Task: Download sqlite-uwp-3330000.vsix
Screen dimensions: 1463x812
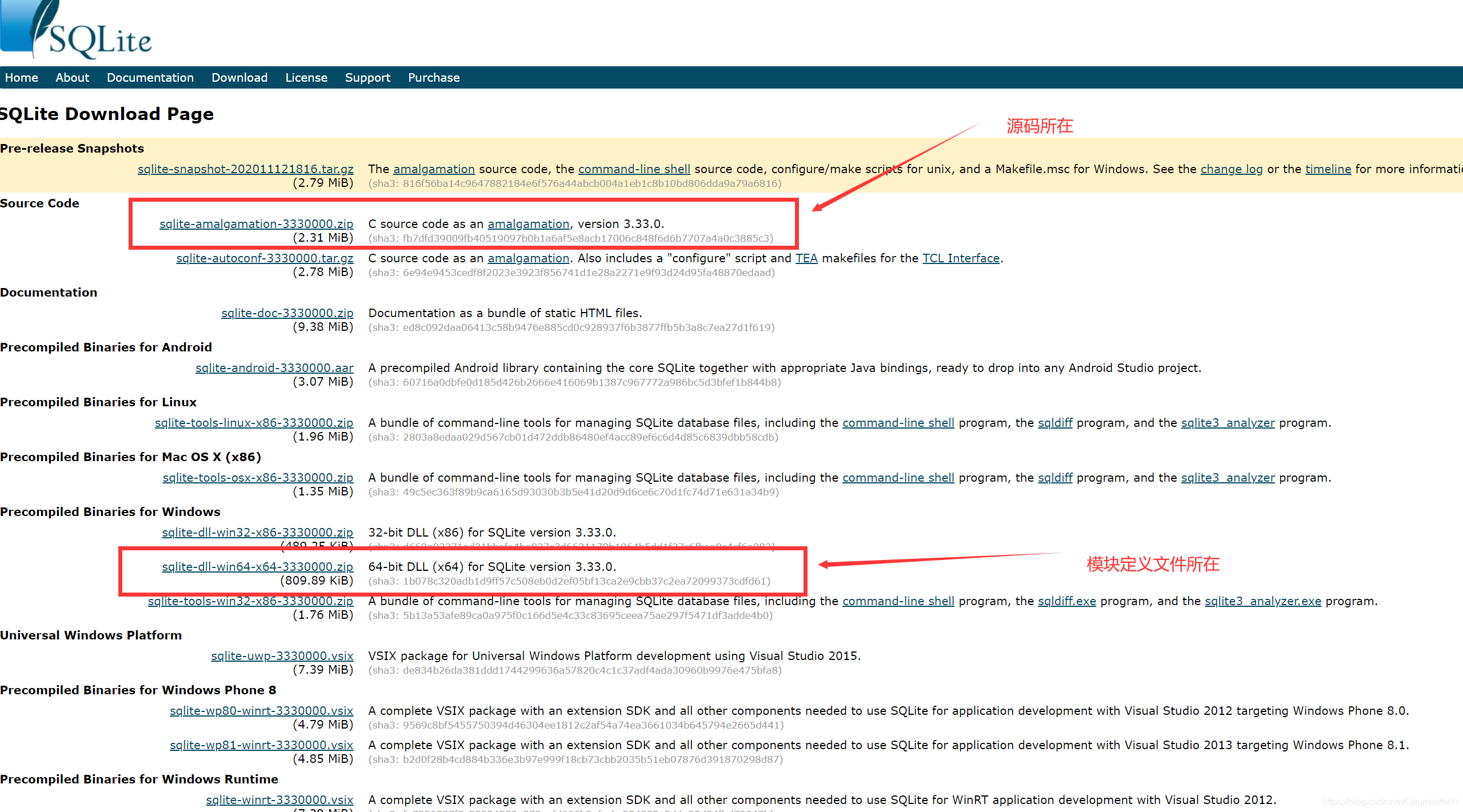Action: [282, 656]
